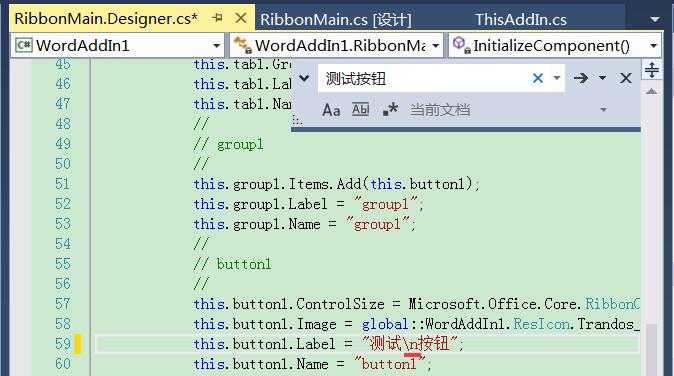Click the vertical scrollbar thumb
This screenshot has width=674, height=376.
pyautogui.click(x=652, y=349)
